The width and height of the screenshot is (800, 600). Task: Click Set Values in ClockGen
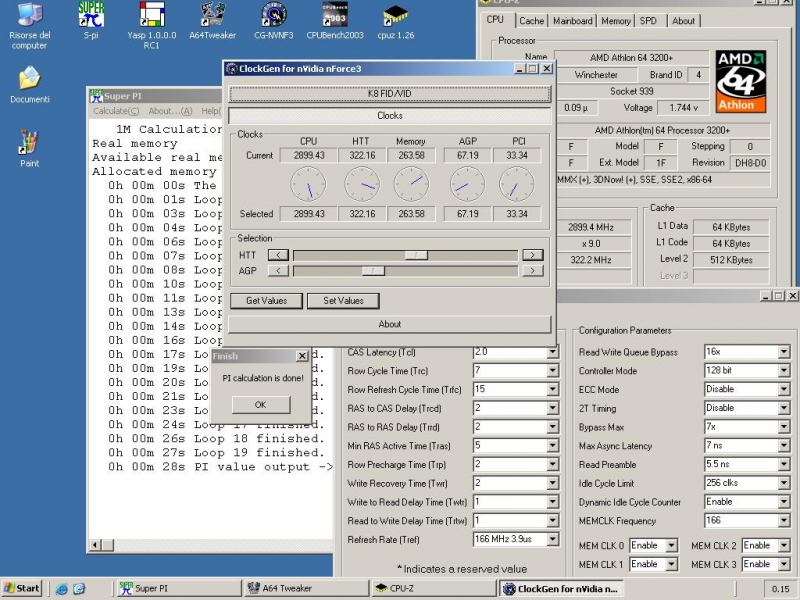343,301
